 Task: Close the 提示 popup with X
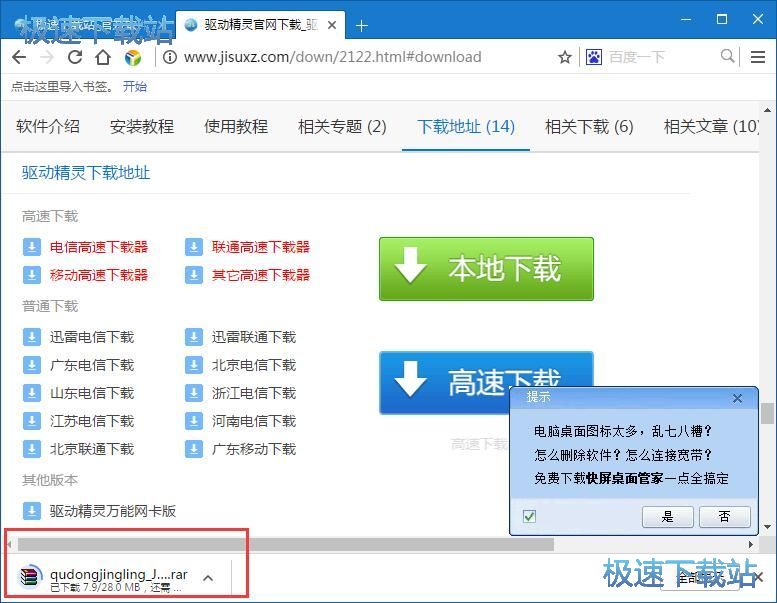point(737,398)
